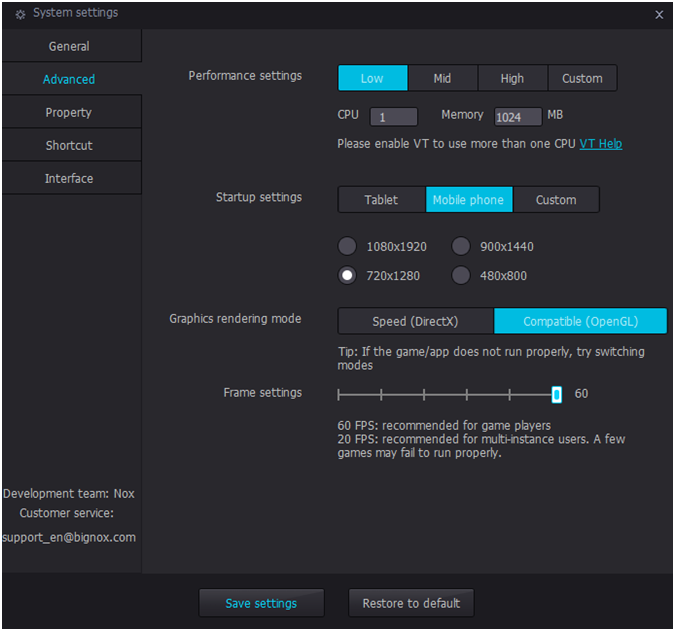Viewport: 675px width, 631px height.
Task: Choose the 480x800 resolution radio button
Action: [x=461, y=275]
